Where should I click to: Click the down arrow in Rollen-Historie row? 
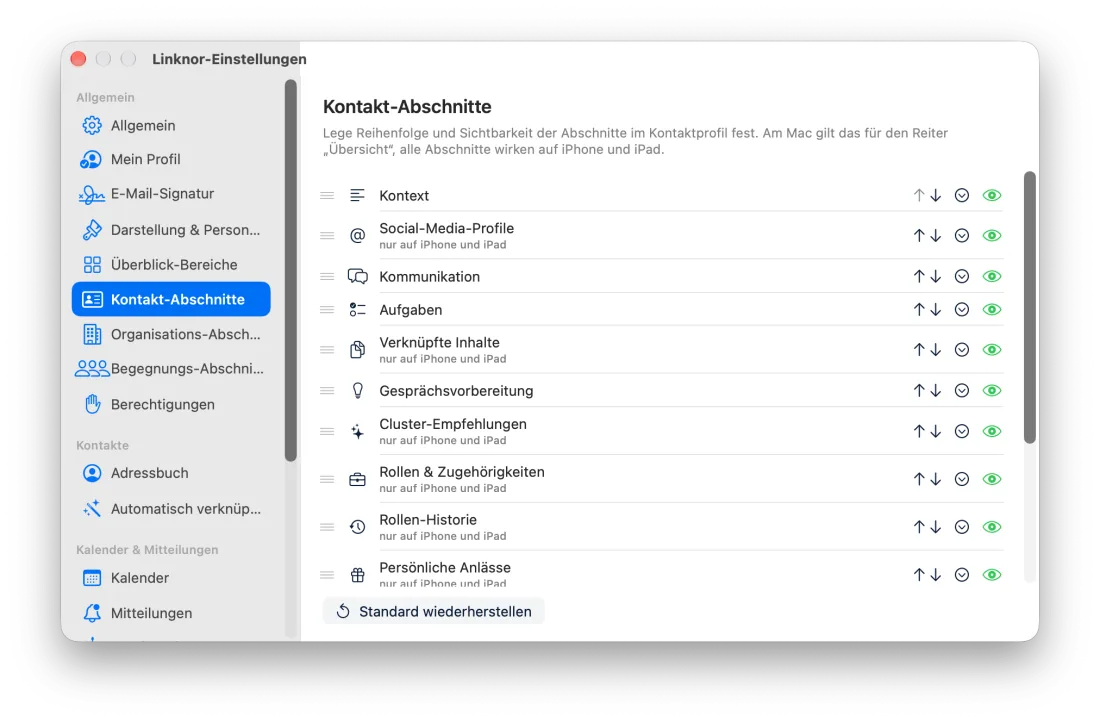click(936, 527)
